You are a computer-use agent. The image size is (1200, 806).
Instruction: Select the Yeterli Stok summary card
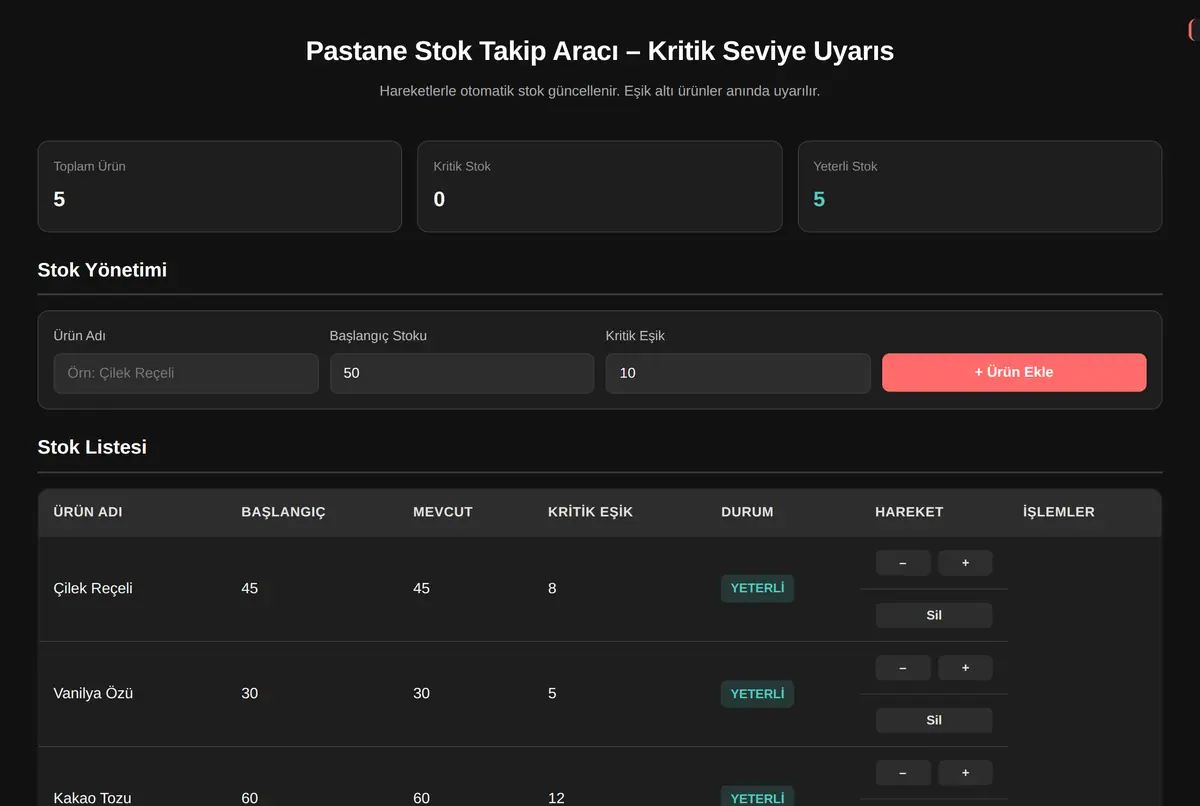[980, 186]
